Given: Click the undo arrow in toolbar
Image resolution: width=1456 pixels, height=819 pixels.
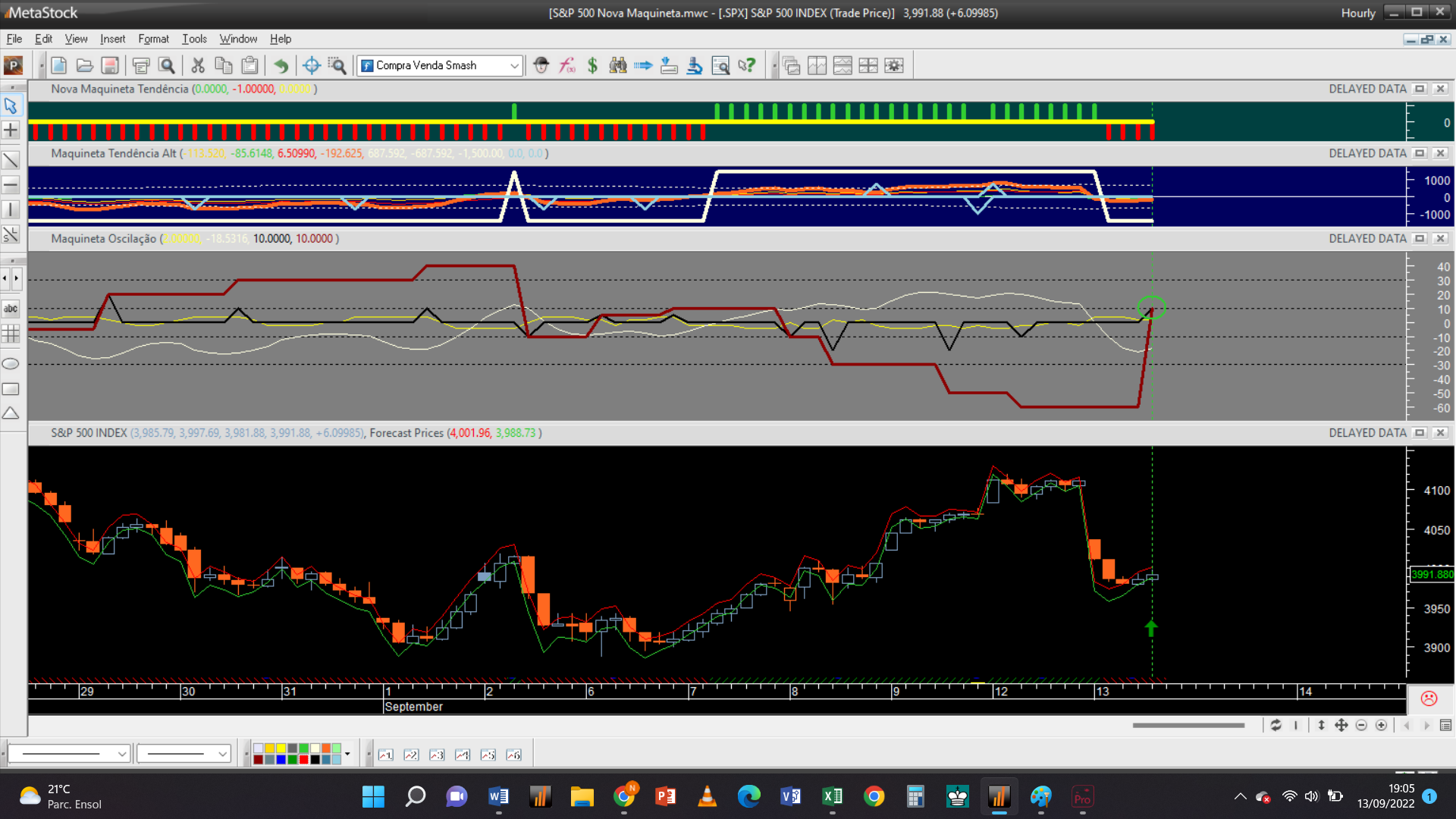Looking at the screenshot, I should pos(281,66).
